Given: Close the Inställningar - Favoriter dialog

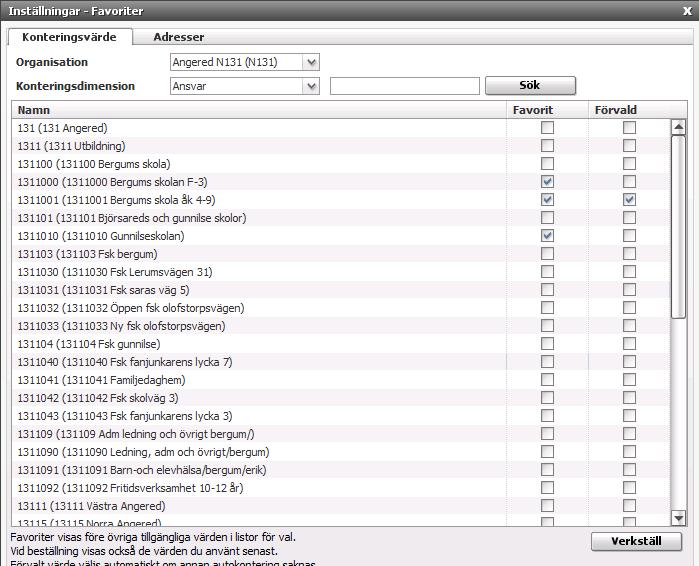Looking at the screenshot, I should tap(687, 11).
